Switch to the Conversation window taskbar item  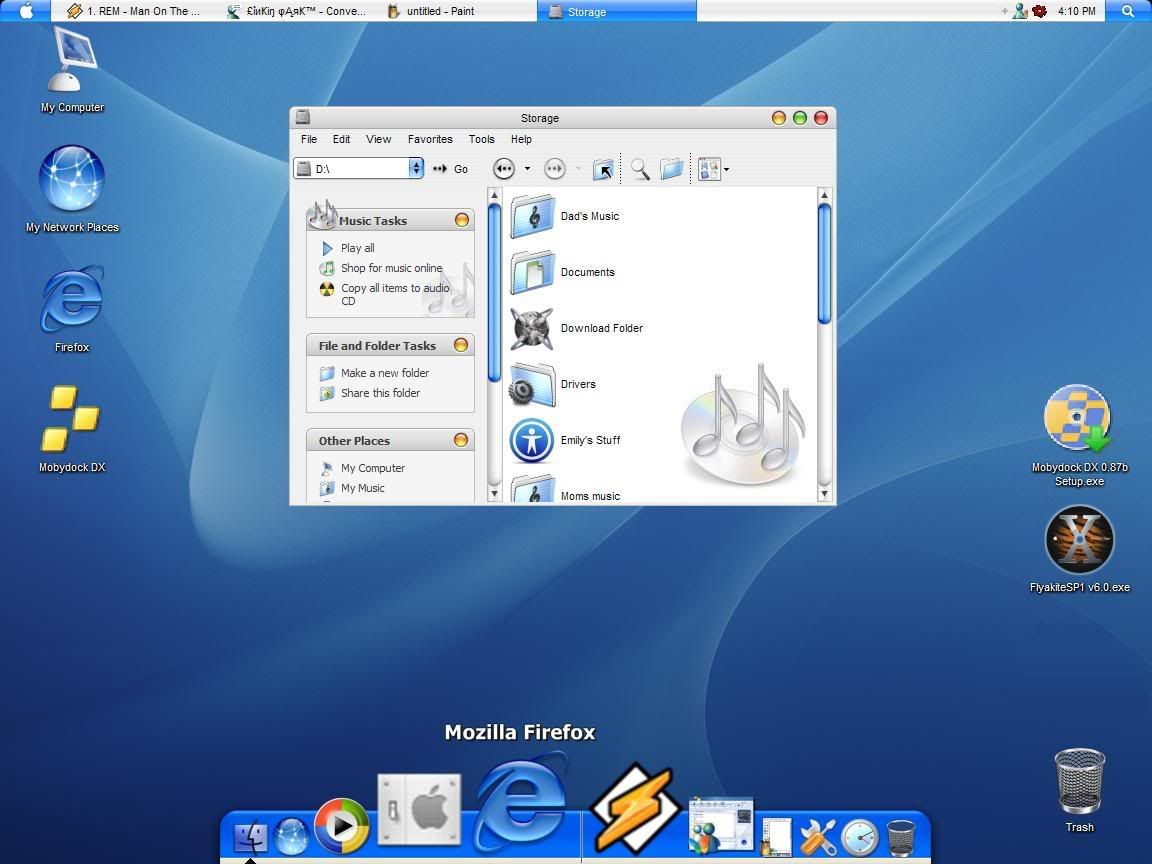point(296,11)
